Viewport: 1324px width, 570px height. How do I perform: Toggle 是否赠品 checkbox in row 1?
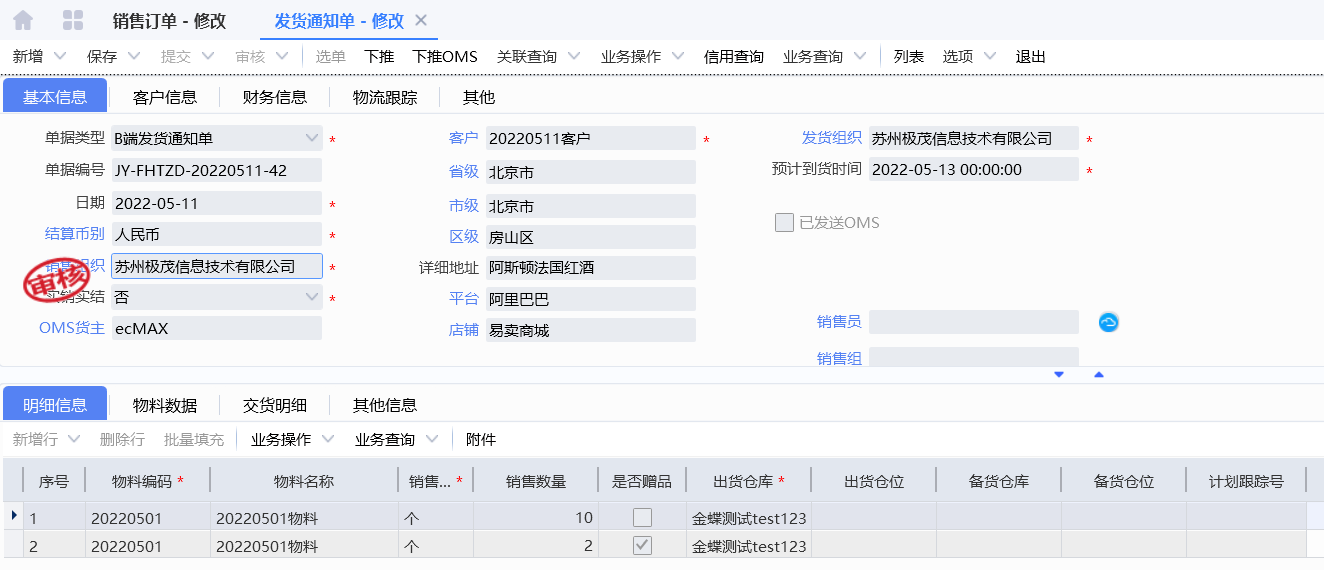(x=642, y=517)
